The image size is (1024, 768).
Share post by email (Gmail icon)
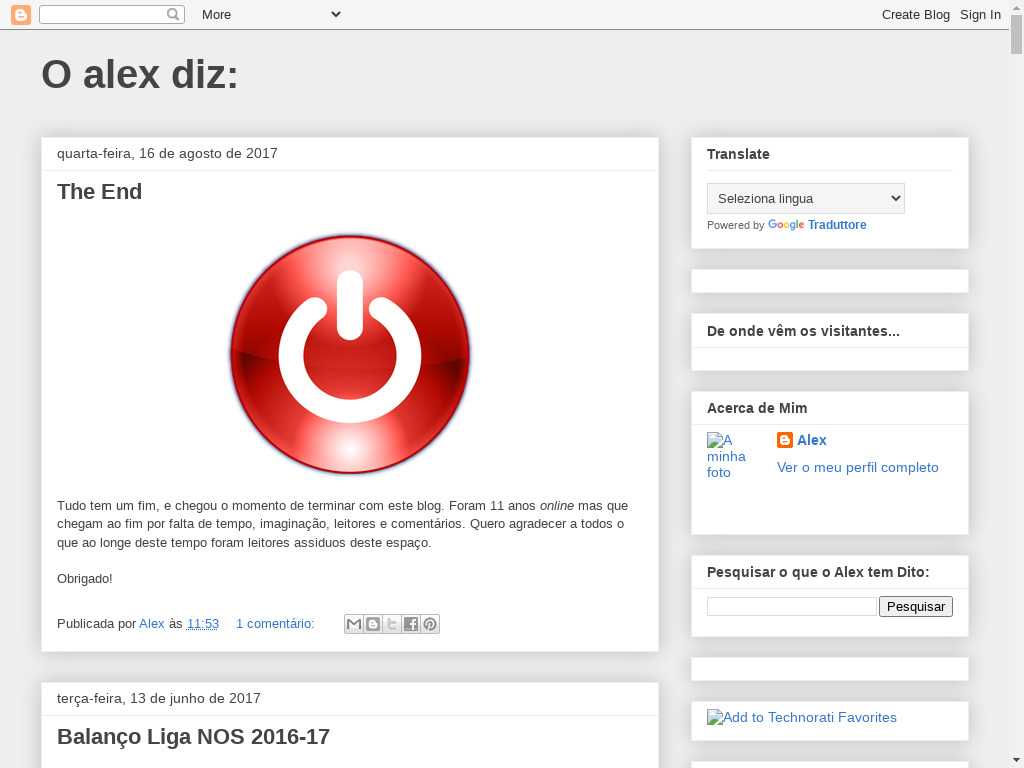354,624
